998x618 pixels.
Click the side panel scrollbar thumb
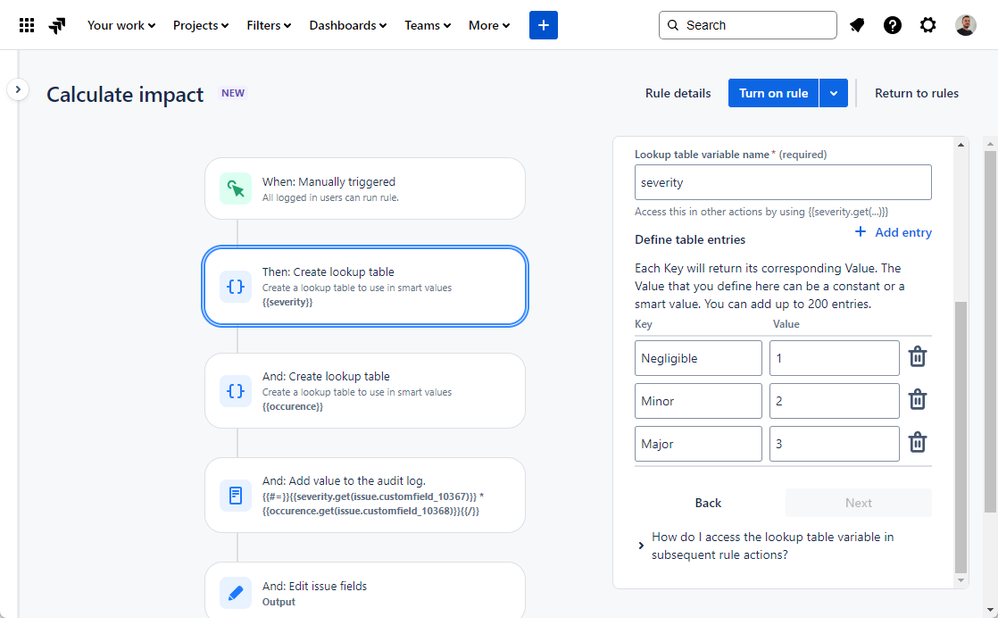pos(961,438)
